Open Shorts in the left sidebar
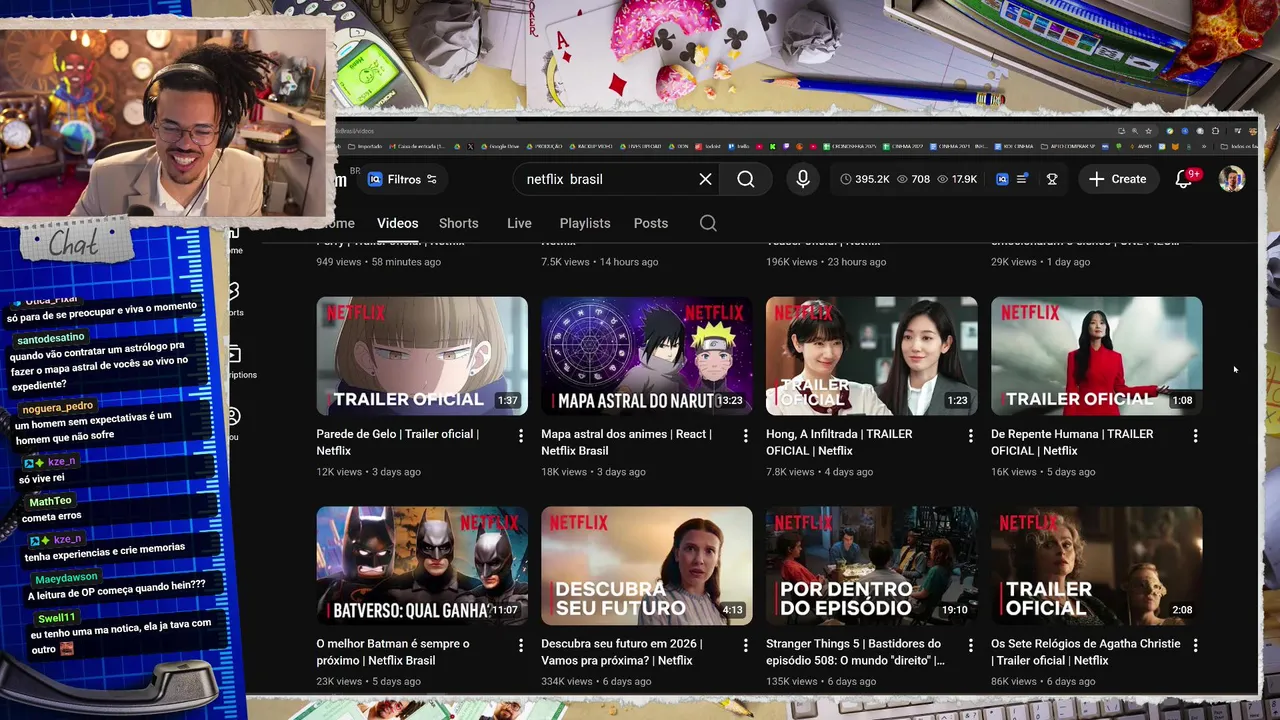Screen dimensions: 1280x720 tap(234, 298)
